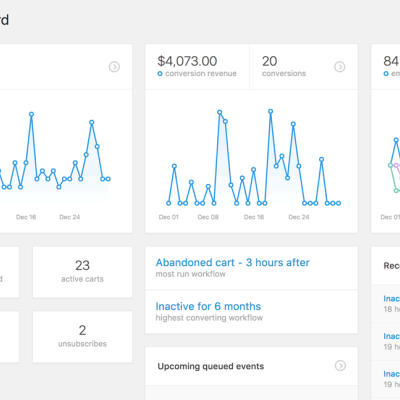Click the purple data point in right chart

396,165
